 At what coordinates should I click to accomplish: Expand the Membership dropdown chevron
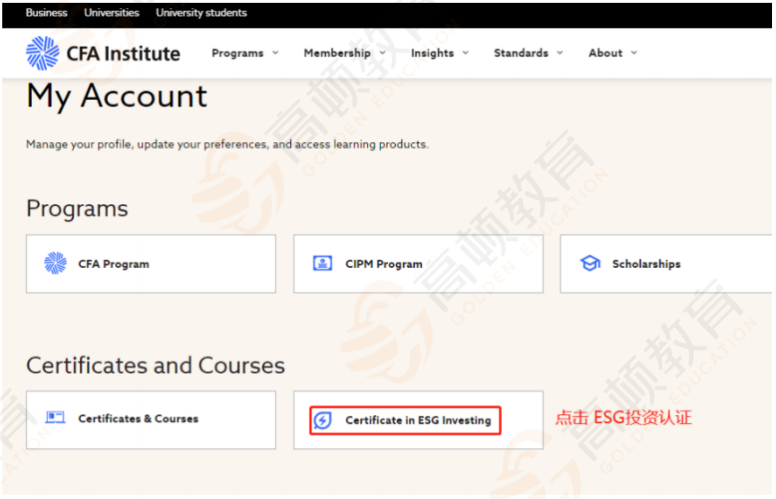coord(383,53)
